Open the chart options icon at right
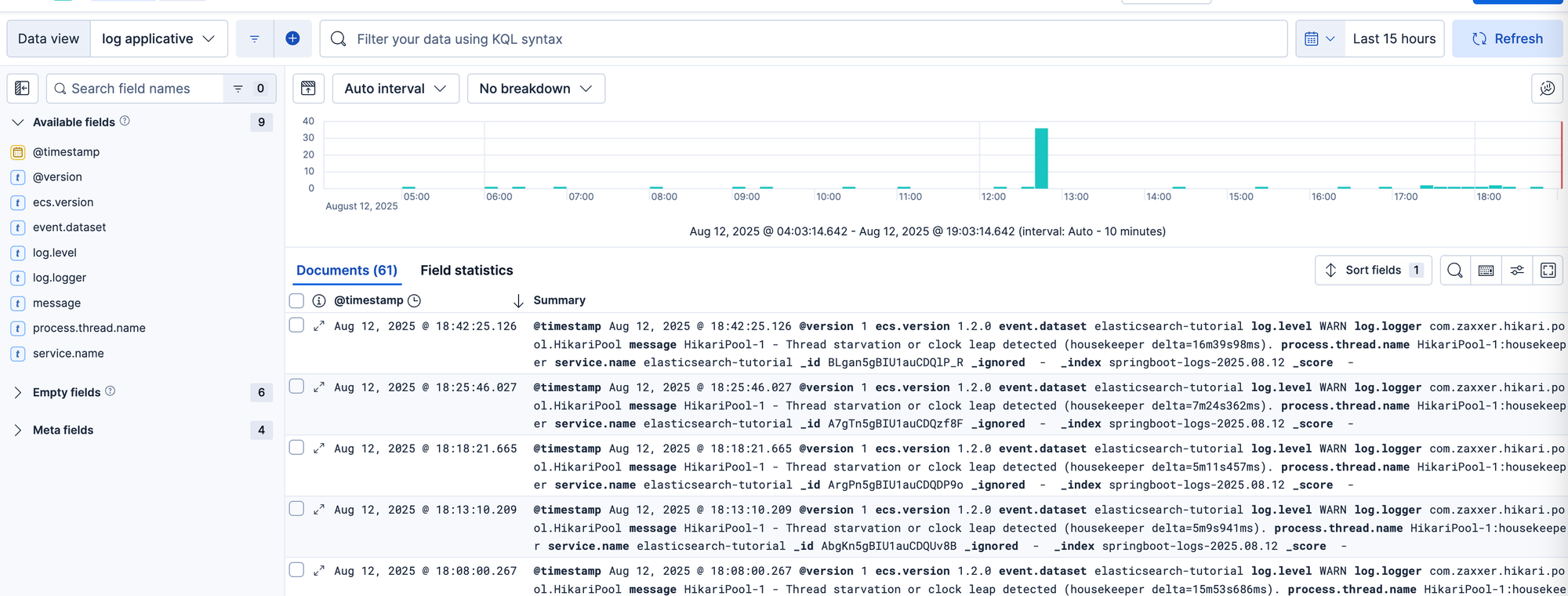This screenshot has height=596, width=1568. tap(1547, 89)
